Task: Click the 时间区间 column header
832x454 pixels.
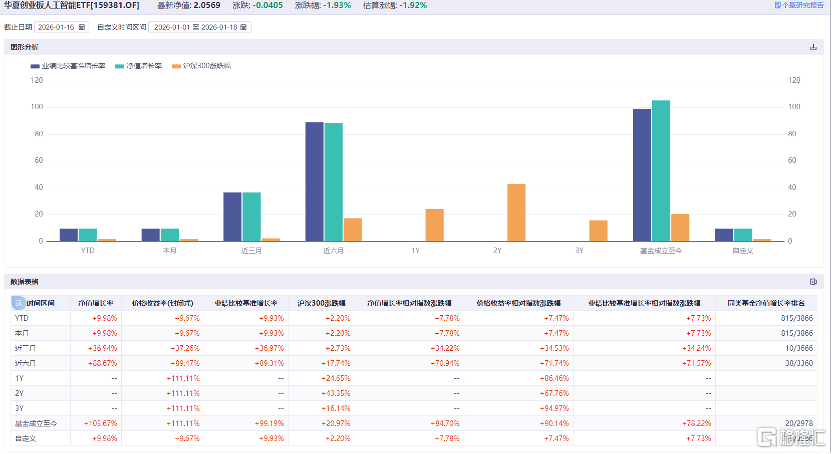Action: click(41, 303)
